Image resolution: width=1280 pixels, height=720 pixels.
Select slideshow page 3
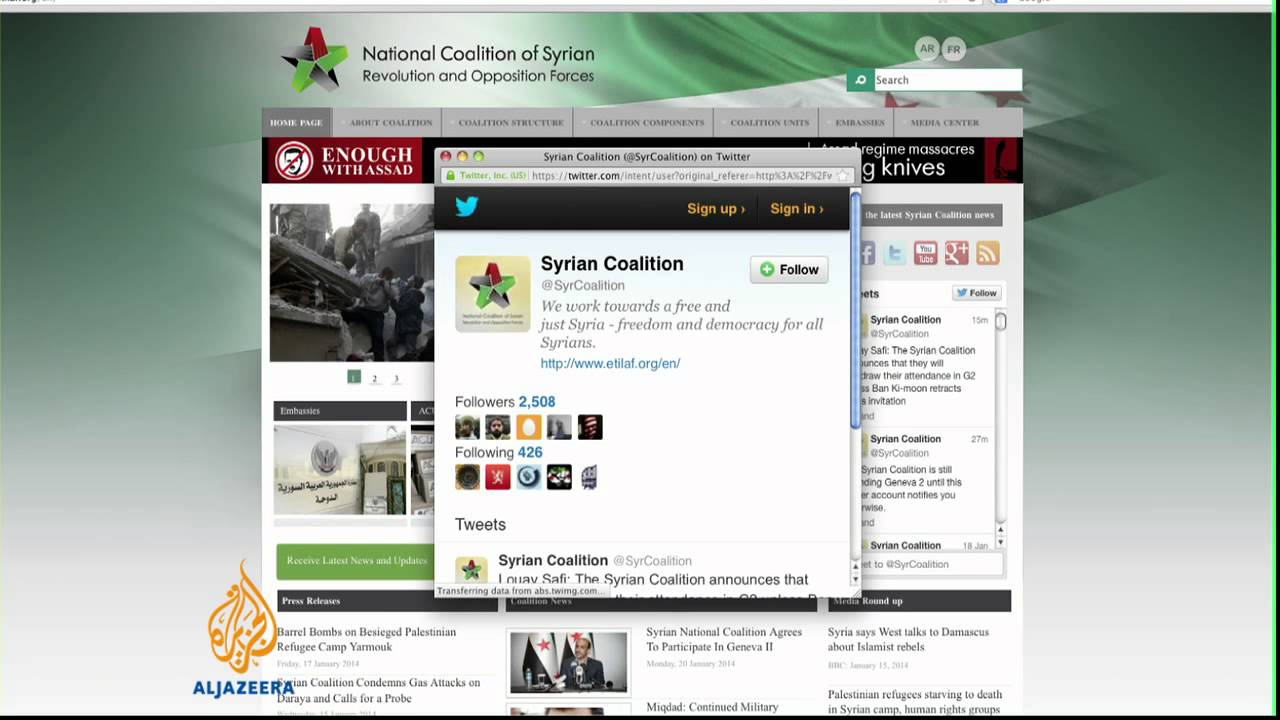(396, 378)
